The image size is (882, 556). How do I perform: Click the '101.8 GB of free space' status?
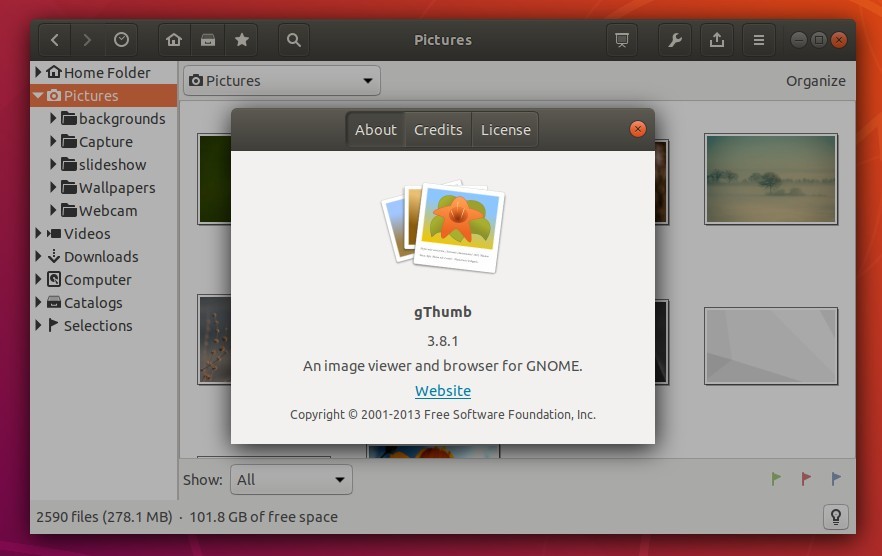[x=263, y=517]
